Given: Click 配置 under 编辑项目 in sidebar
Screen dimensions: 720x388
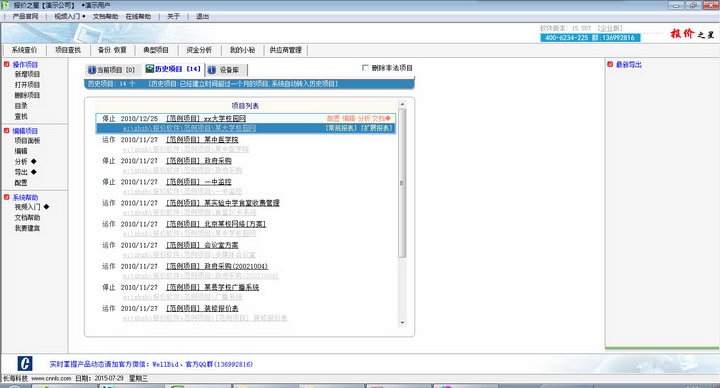Looking at the screenshot, I should tap(21, 183).
